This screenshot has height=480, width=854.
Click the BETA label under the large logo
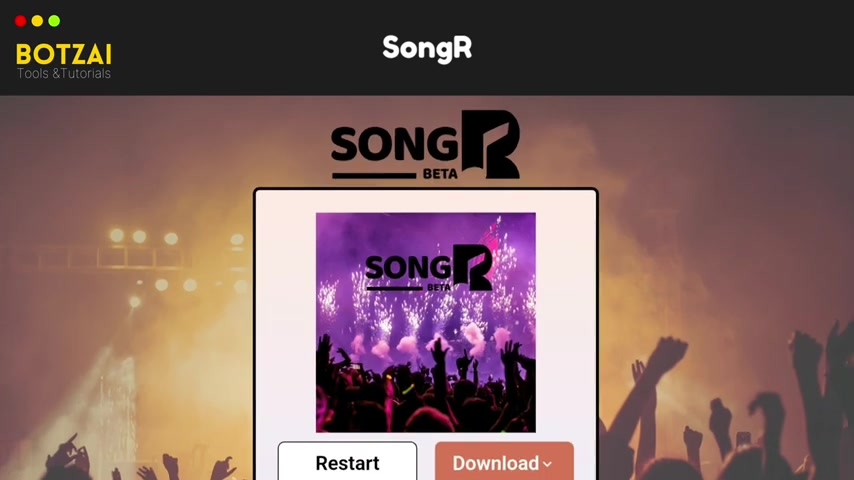point(440,174)
